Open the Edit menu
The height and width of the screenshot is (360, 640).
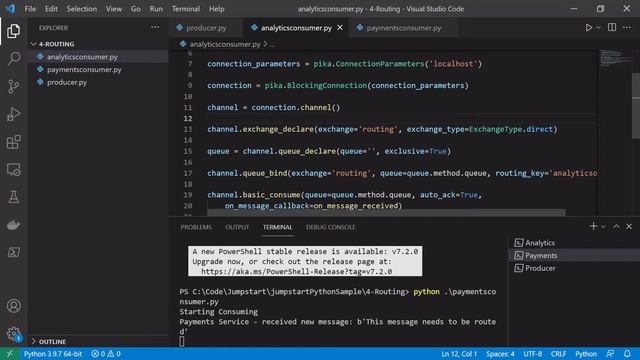51,9
